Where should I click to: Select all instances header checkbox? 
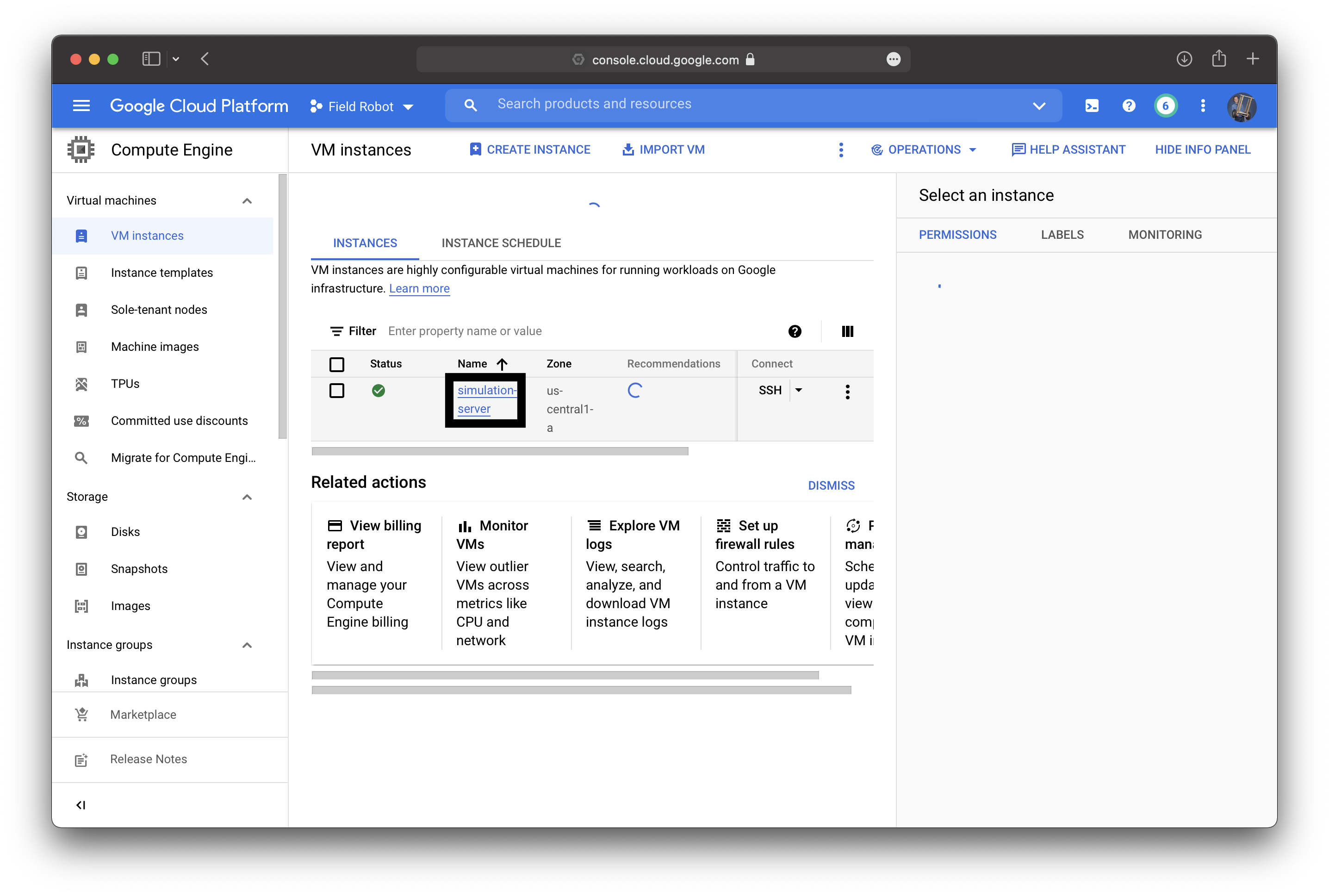pyautogui.click(x=336, y=364)
